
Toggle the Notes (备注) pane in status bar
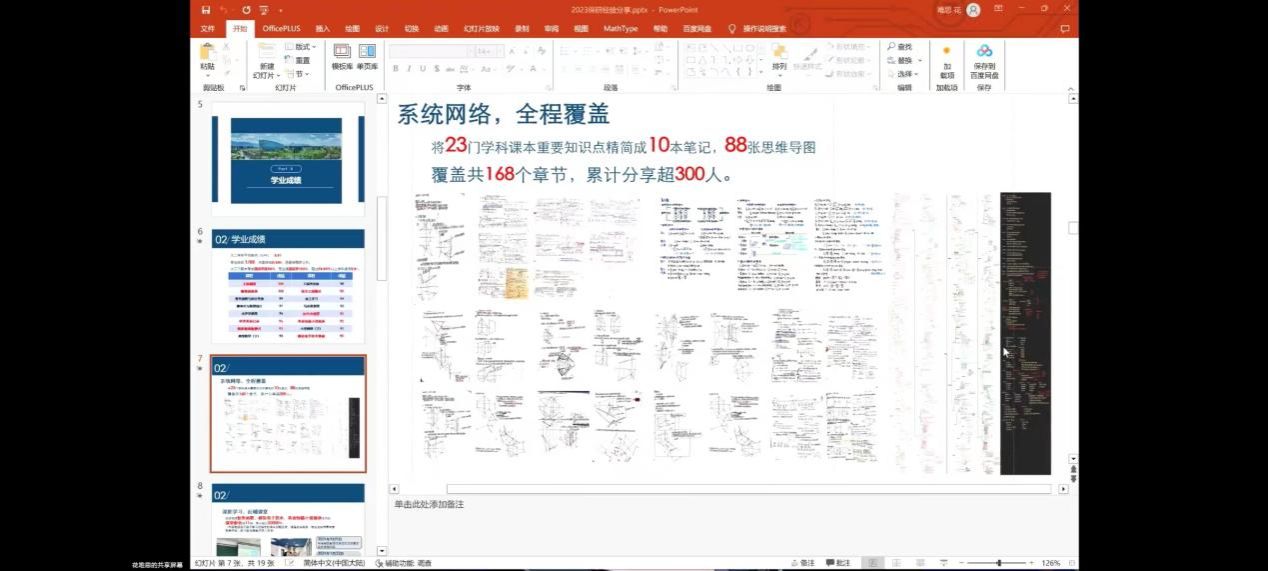coord(802,563)
